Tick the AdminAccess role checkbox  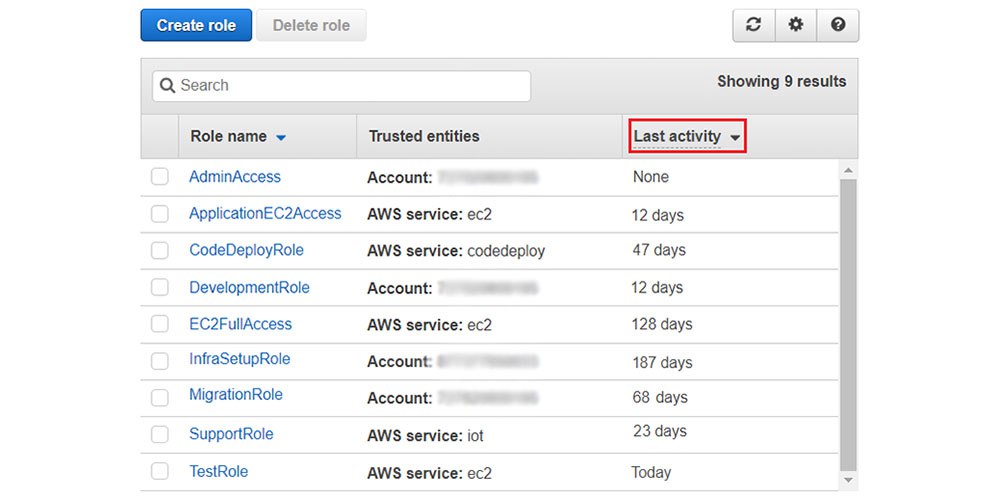[x=159, y=177]
